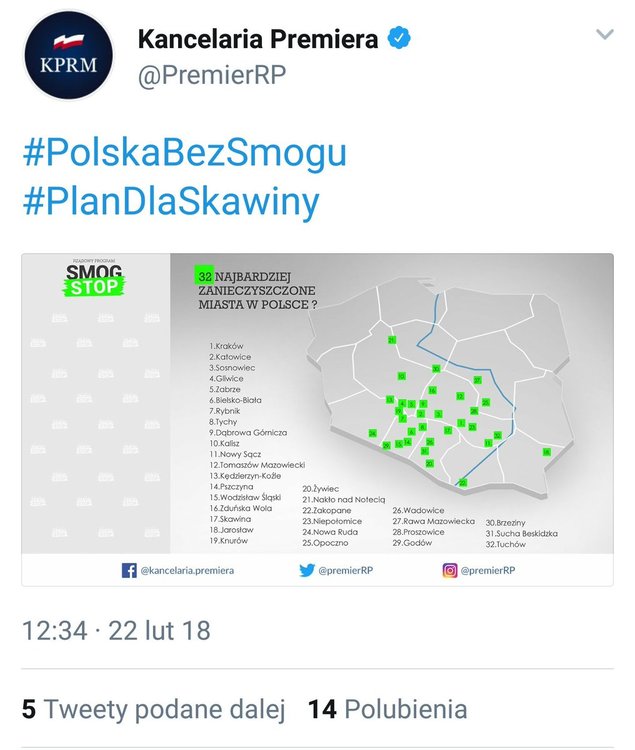Viewport: 635px width, 750px height.
Task: View the 5 Tweety podane dalej list
Action: 153,709
